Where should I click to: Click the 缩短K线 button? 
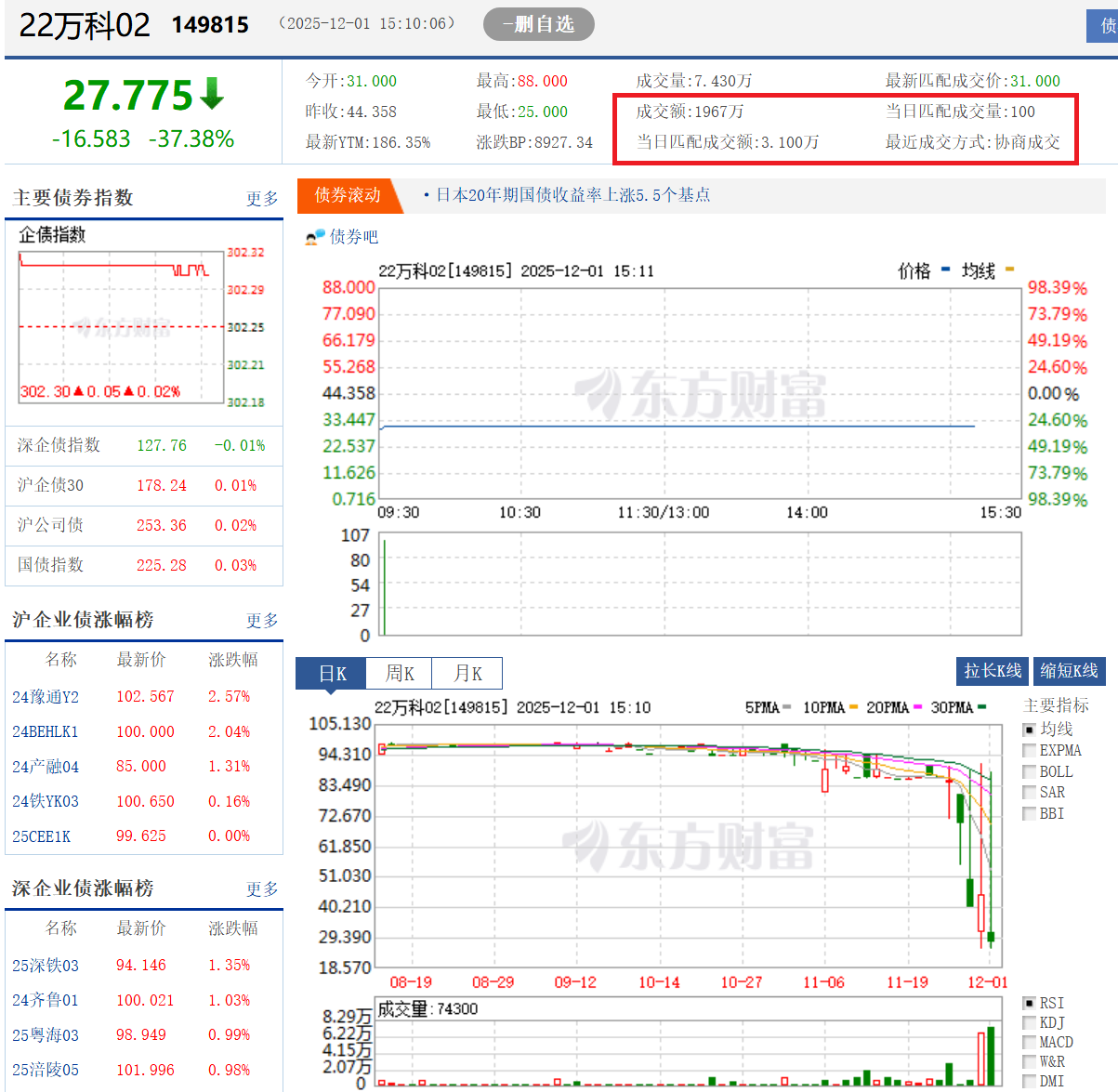tap(1070, 671)
